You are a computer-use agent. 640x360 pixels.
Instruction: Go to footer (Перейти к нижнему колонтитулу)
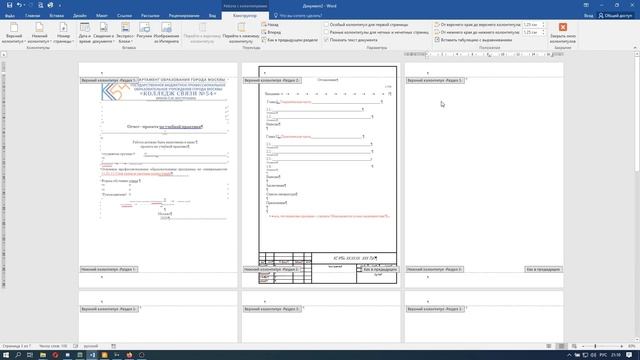[x=241, y=33]
